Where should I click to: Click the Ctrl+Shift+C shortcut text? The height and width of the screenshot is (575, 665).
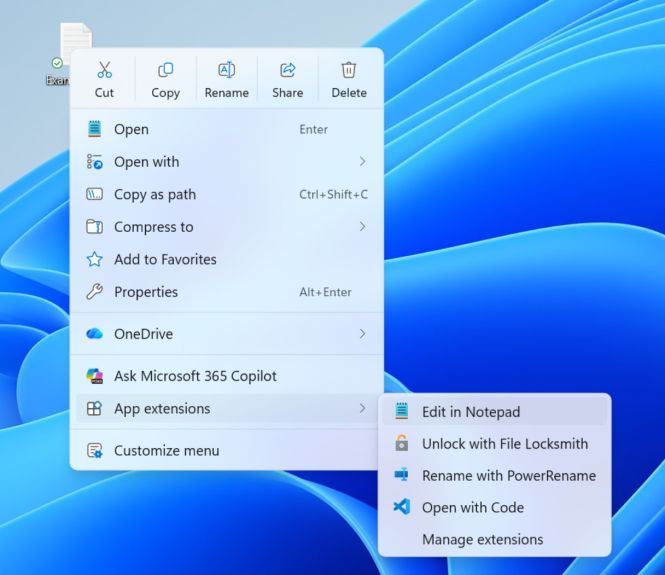click(x=333, y=194)
